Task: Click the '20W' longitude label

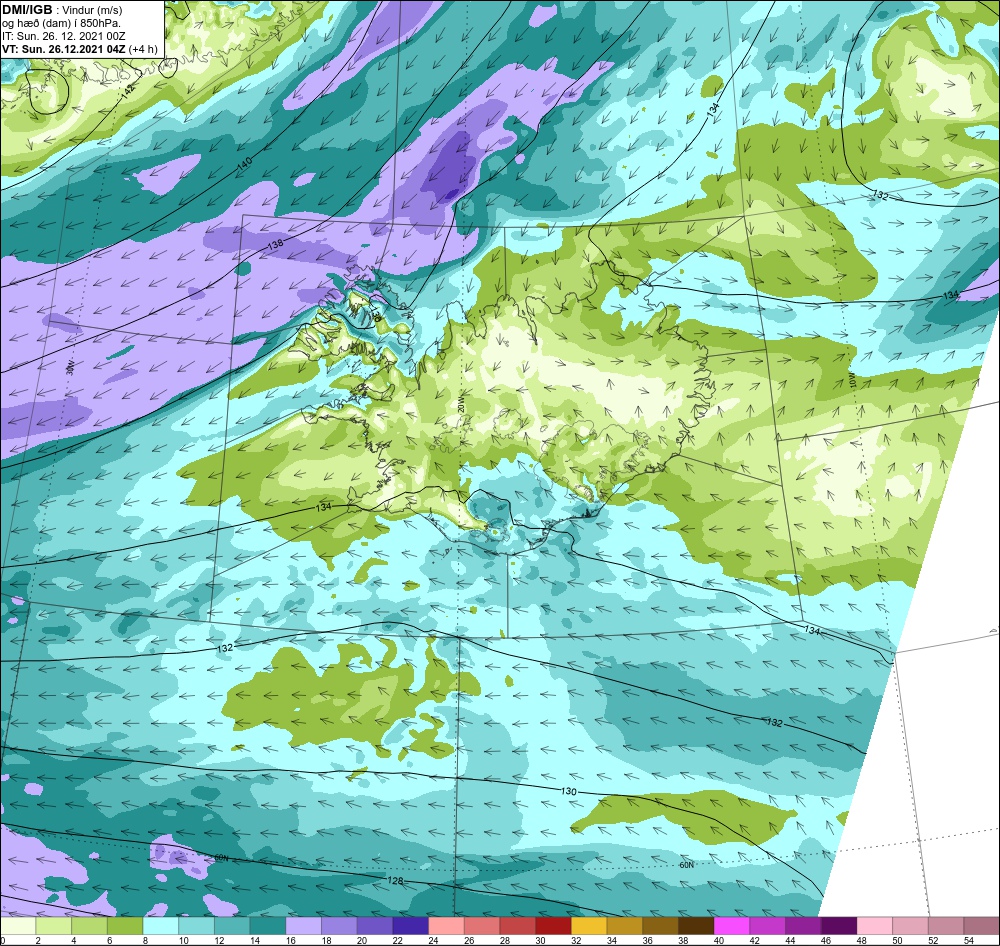Action: coord(461,404)
